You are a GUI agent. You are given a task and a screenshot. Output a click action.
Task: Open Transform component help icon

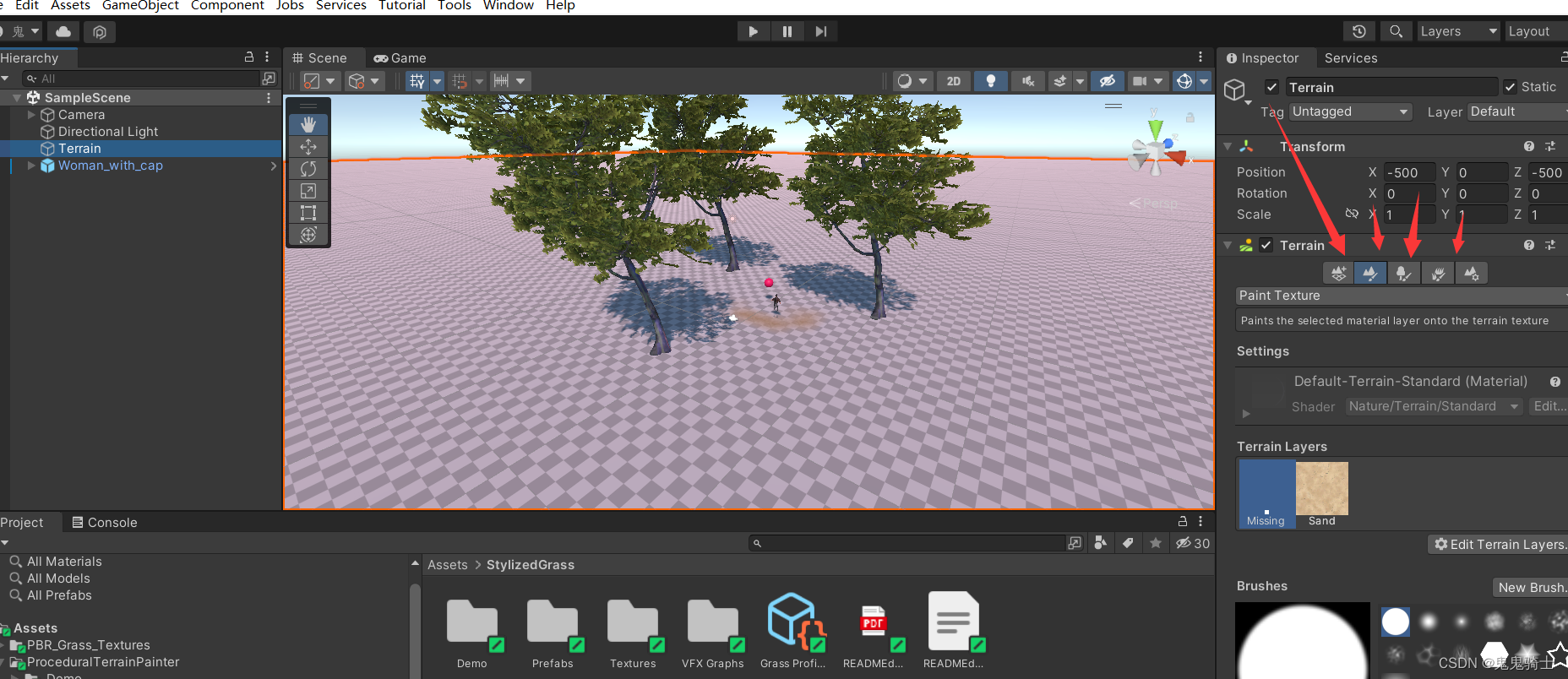pos(1529,146)
